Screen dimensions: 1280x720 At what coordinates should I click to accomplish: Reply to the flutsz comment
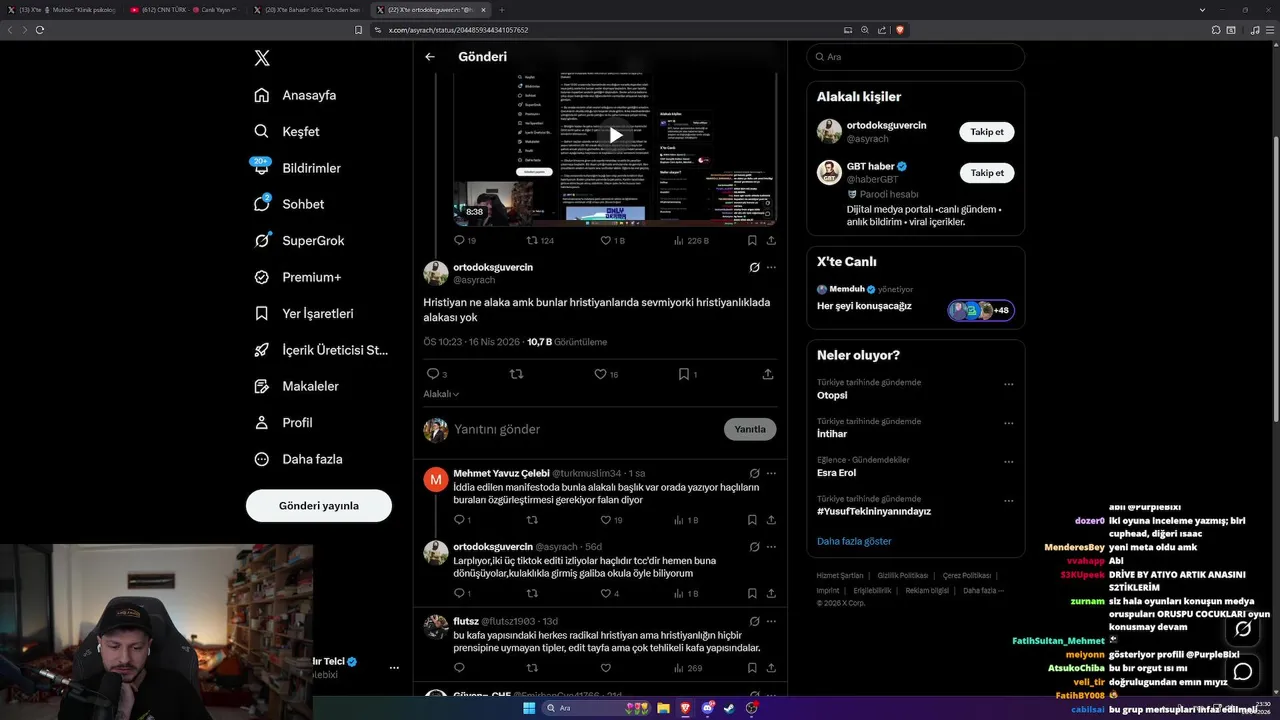tap(460, 668)
